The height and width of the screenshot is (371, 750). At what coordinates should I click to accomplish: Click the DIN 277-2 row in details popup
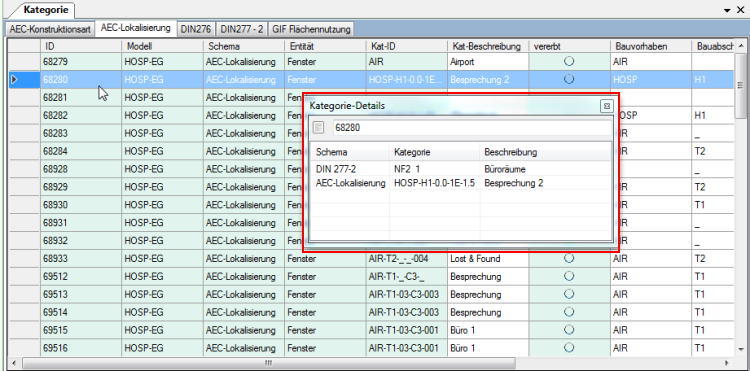point(461,169)
